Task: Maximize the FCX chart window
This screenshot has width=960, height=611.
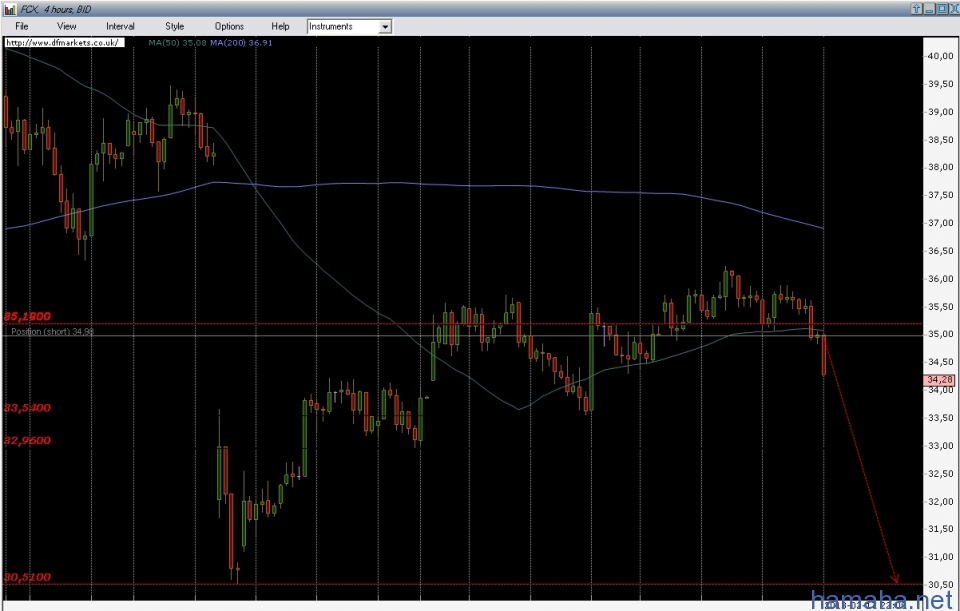Action: pos(941,9)
